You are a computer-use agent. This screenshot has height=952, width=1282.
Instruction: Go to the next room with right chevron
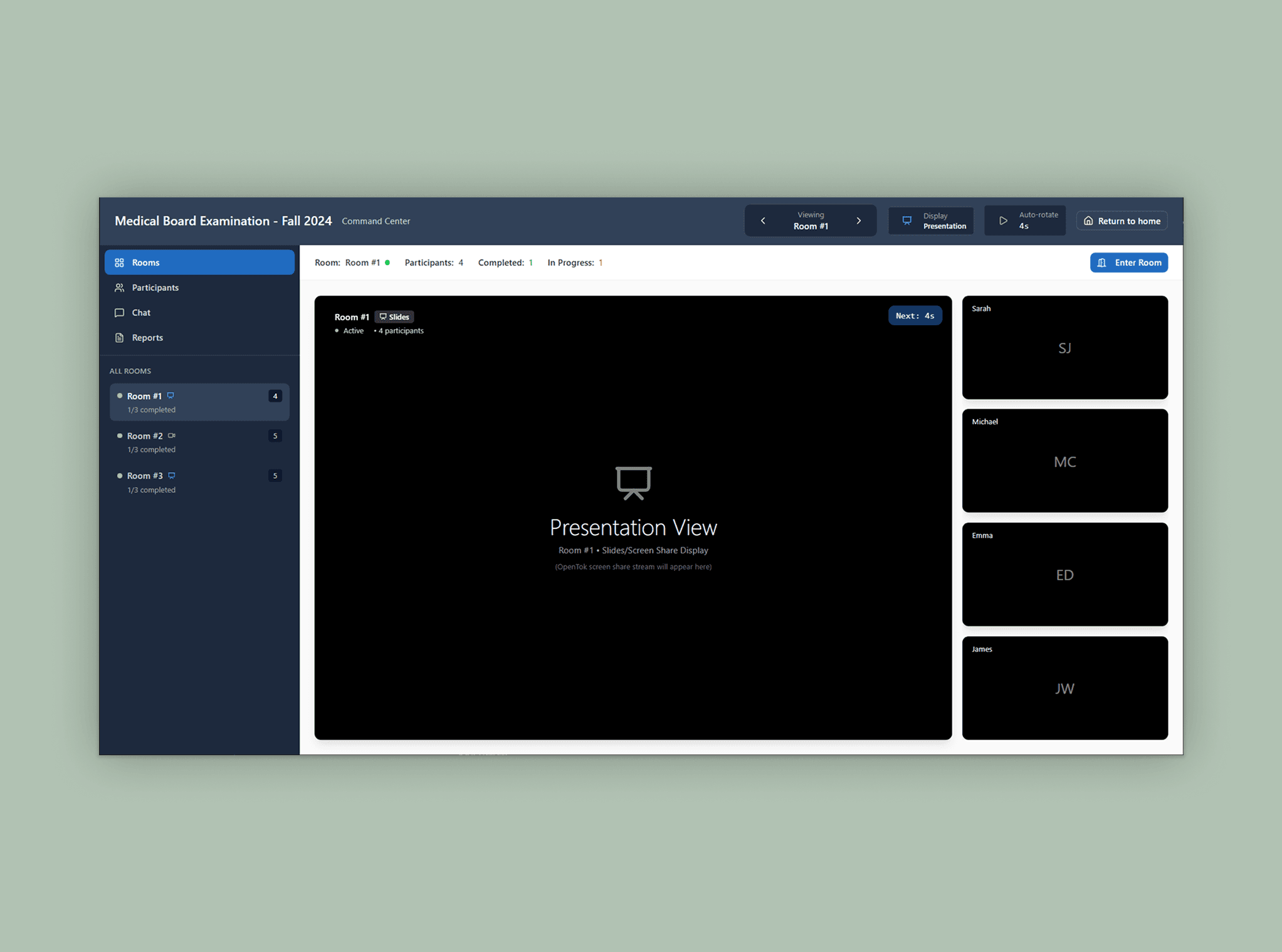[859, 221]
